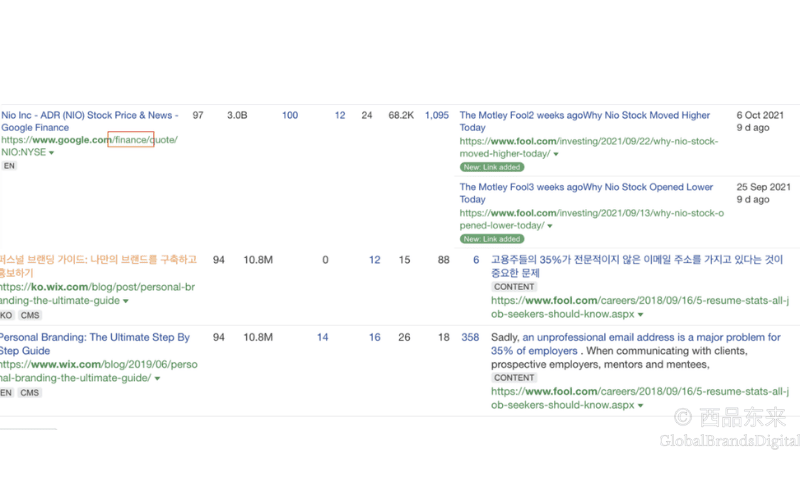
Task: Open 'Why Nio Stock Moved Higher Today' link
Action: click(x=585, y=121)
